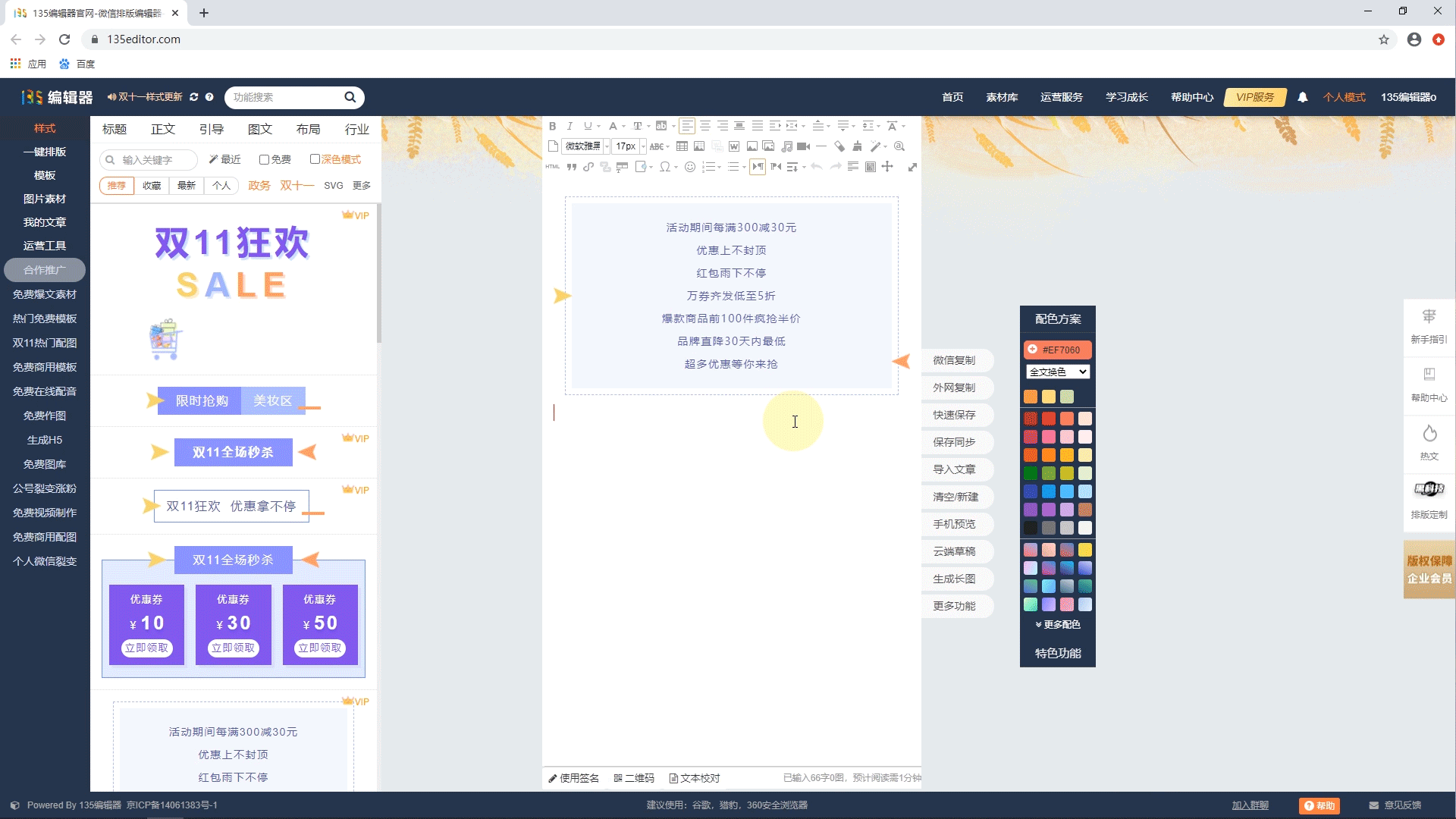Switch to the 图文 style tab
Image resolution: width=1456 pixels, height=819 pixels.
click(x=259, y=130)
